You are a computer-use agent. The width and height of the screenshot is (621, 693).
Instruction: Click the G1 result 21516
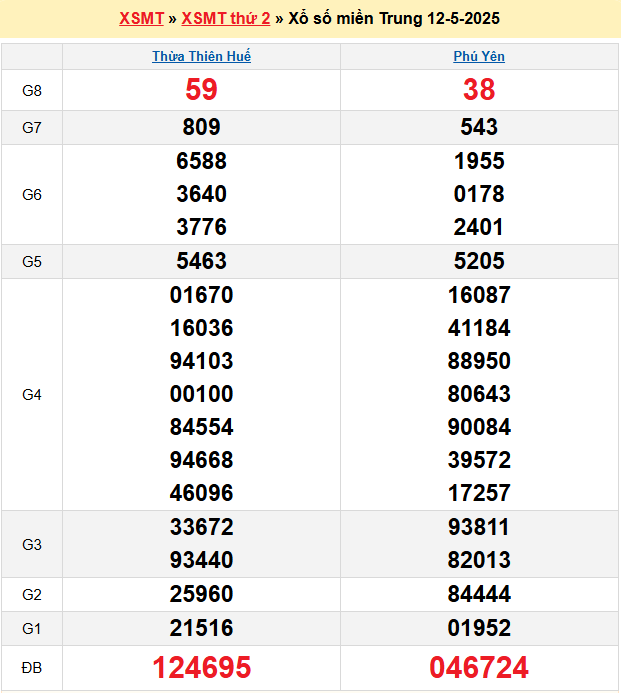click(x=201, y=627)
